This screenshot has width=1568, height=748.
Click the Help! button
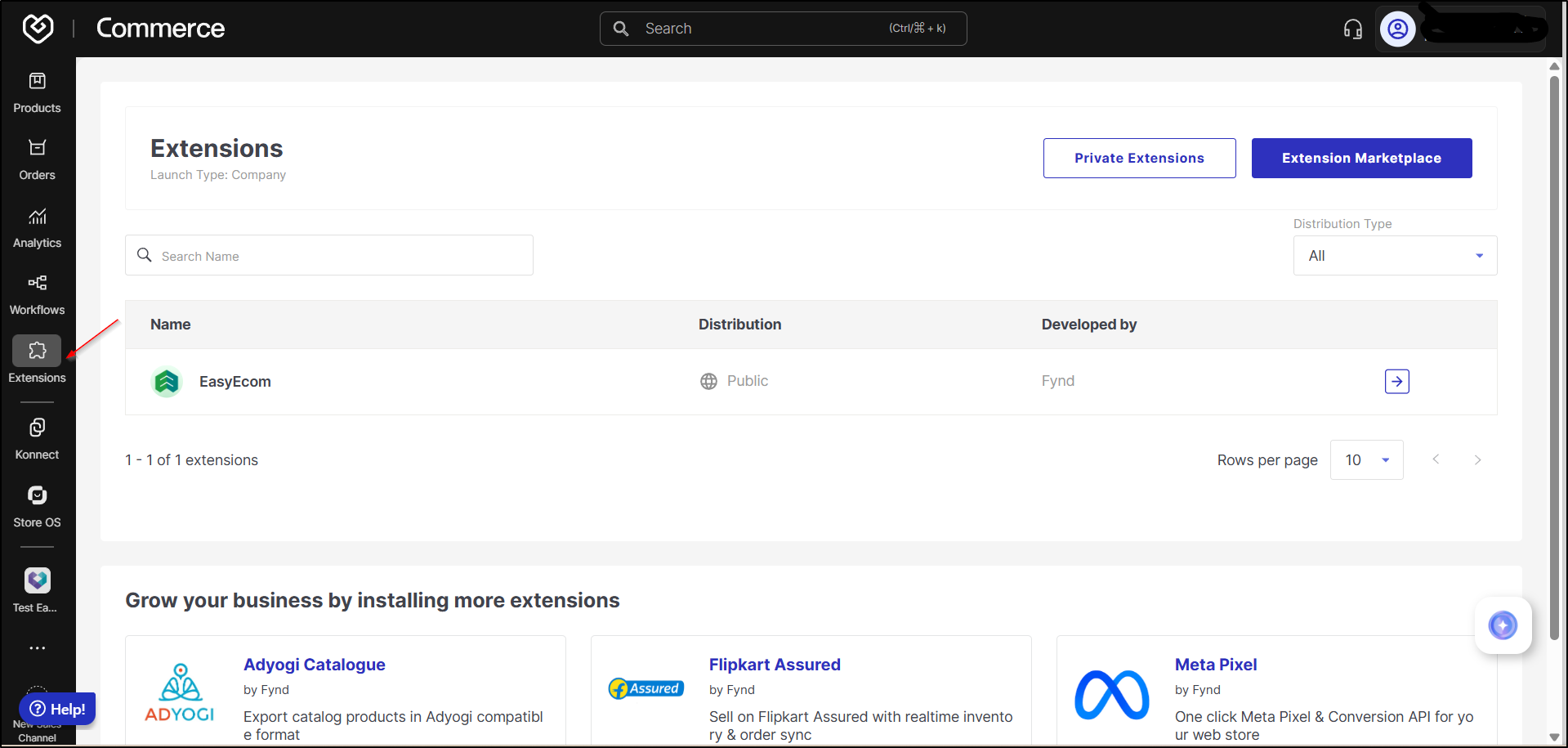pos(57,709)
